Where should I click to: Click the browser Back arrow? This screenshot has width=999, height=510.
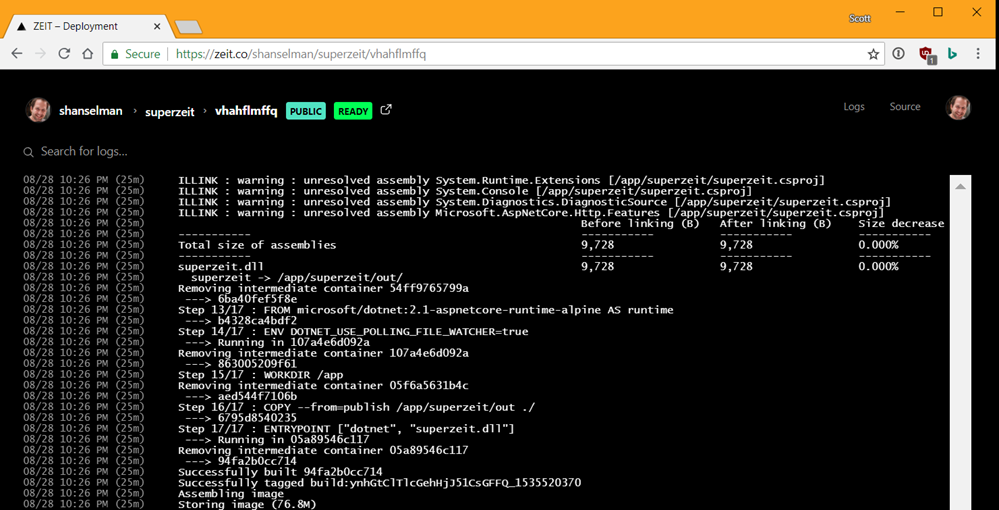(x=17, y=54)
